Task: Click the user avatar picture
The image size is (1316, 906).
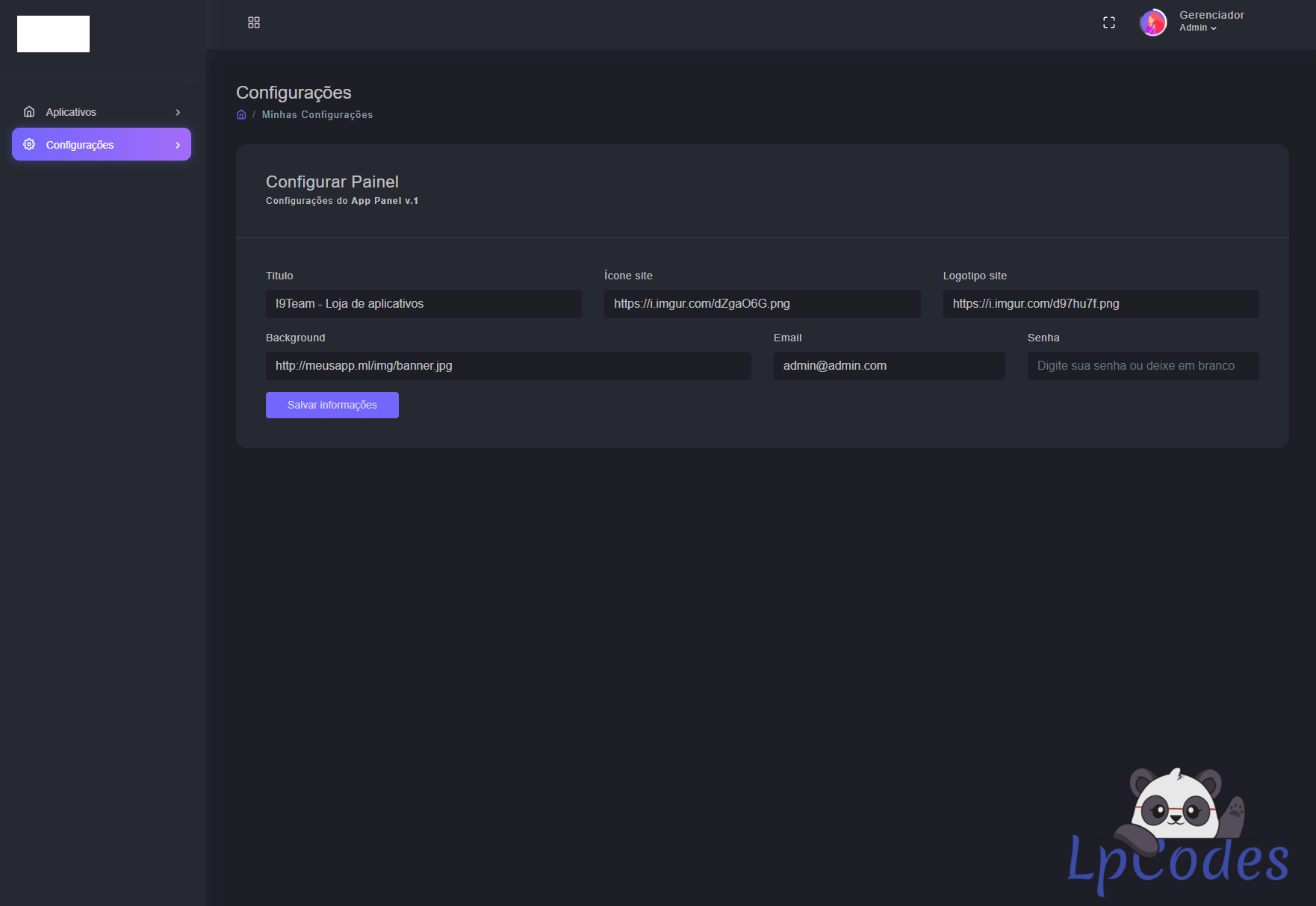Action: (1152, 22)
